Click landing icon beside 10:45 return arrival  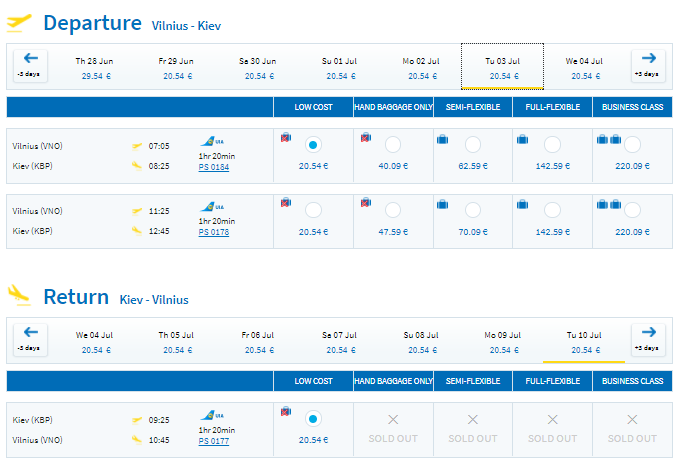(x=137, y=440)
